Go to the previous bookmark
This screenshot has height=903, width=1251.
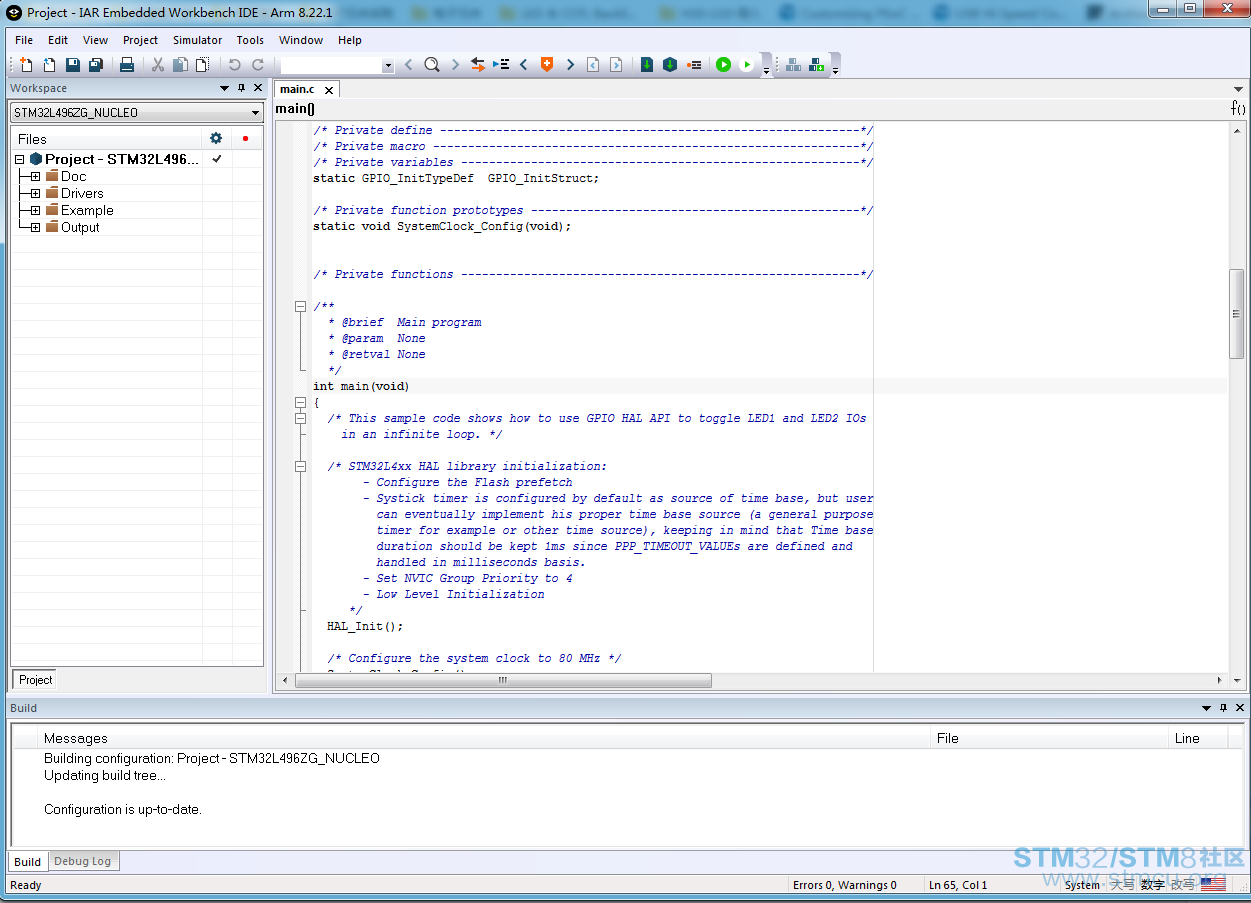pyautogui.click(x=523, y=65)
